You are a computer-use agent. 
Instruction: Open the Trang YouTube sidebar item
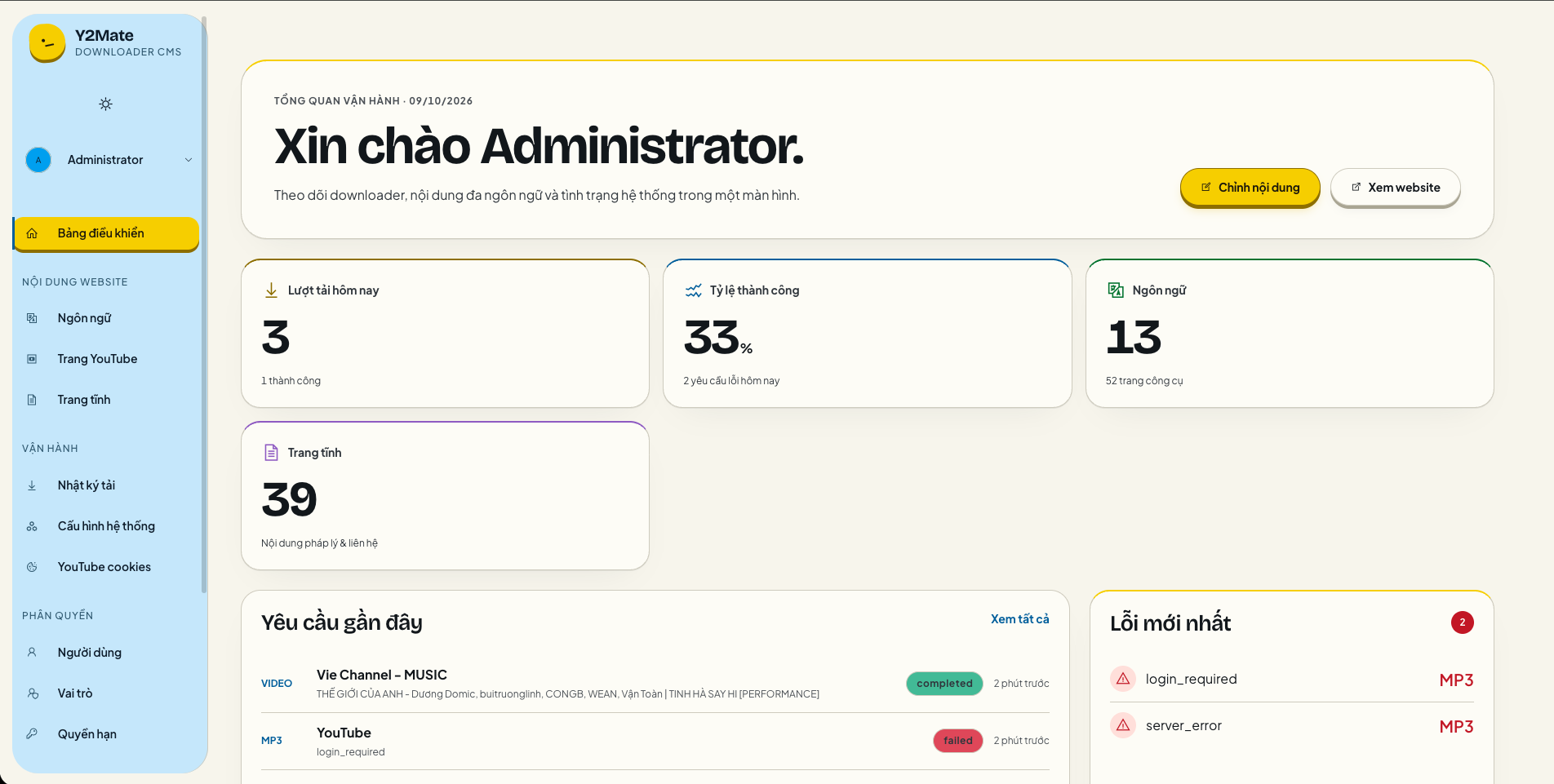click(x=106, y=359)
